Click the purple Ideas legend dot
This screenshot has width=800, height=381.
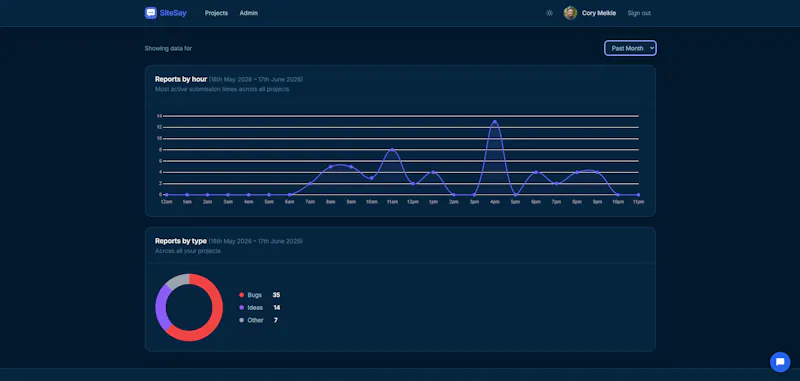coord(242,308)
